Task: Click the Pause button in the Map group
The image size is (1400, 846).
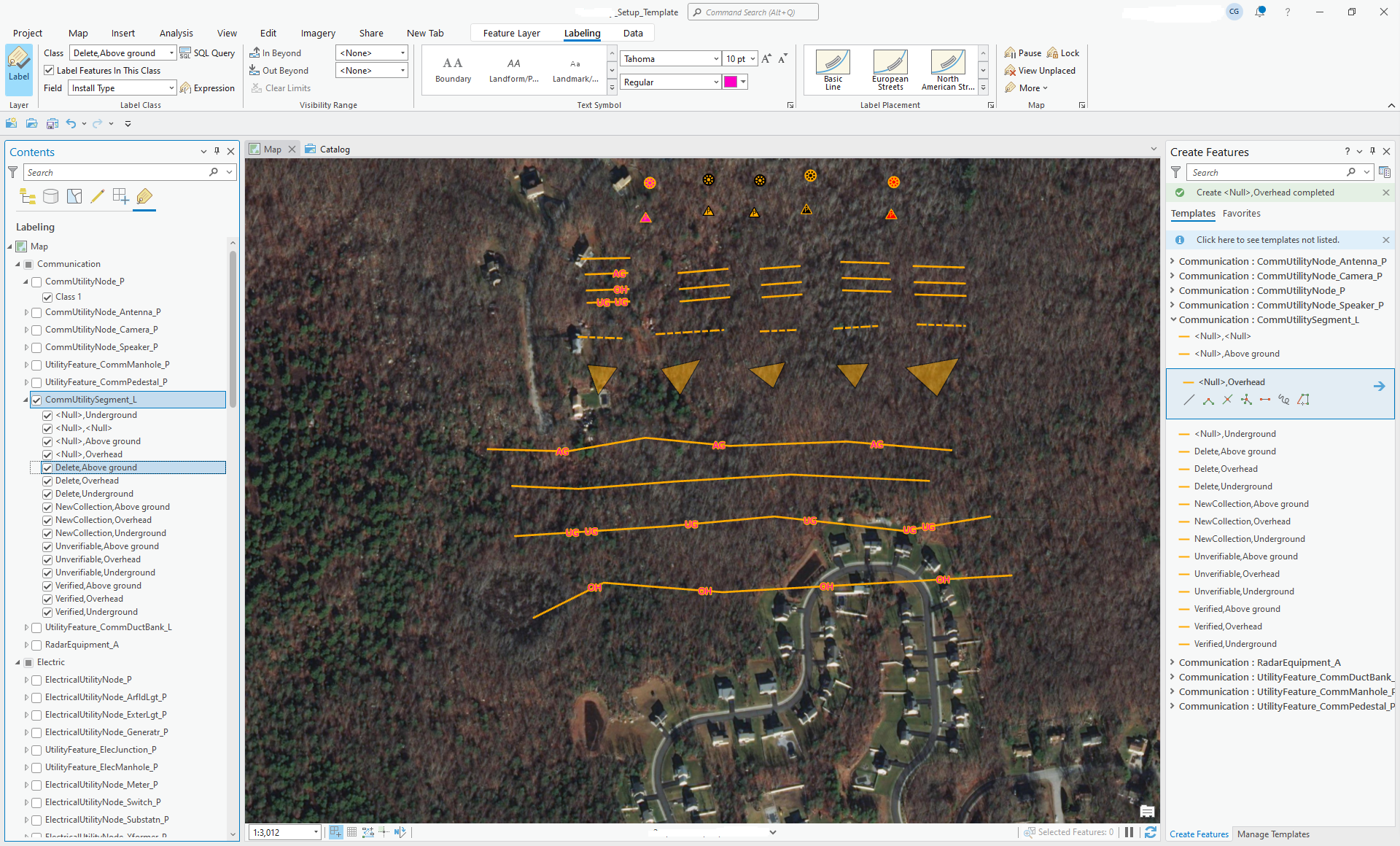Action: pyautogui.click(x=1022, y=52)
